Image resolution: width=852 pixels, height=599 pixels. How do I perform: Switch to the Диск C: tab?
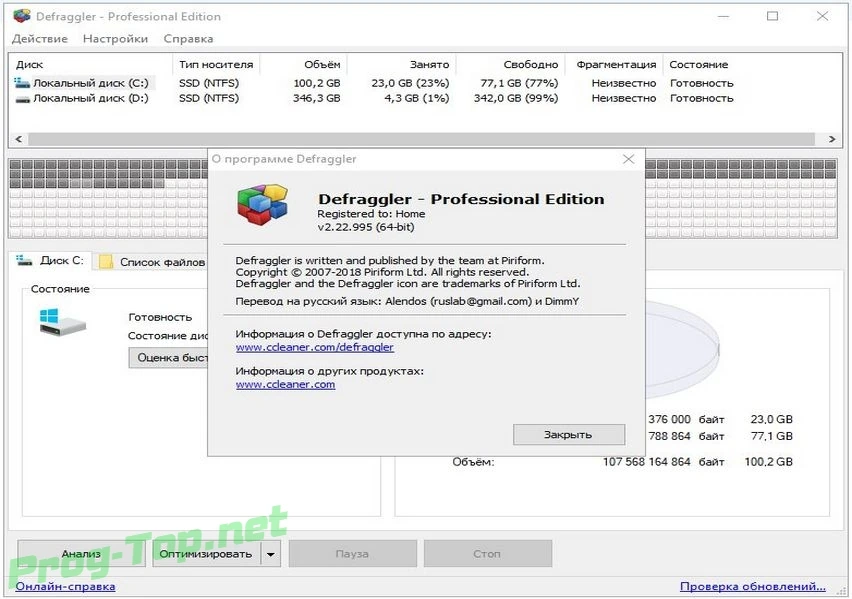(51, 260)
